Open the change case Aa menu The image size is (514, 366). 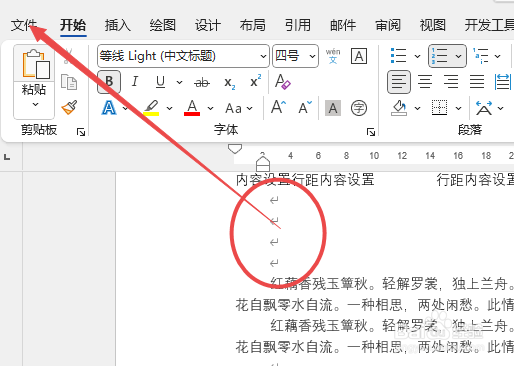pyautogui.click(x=239, y=108)
